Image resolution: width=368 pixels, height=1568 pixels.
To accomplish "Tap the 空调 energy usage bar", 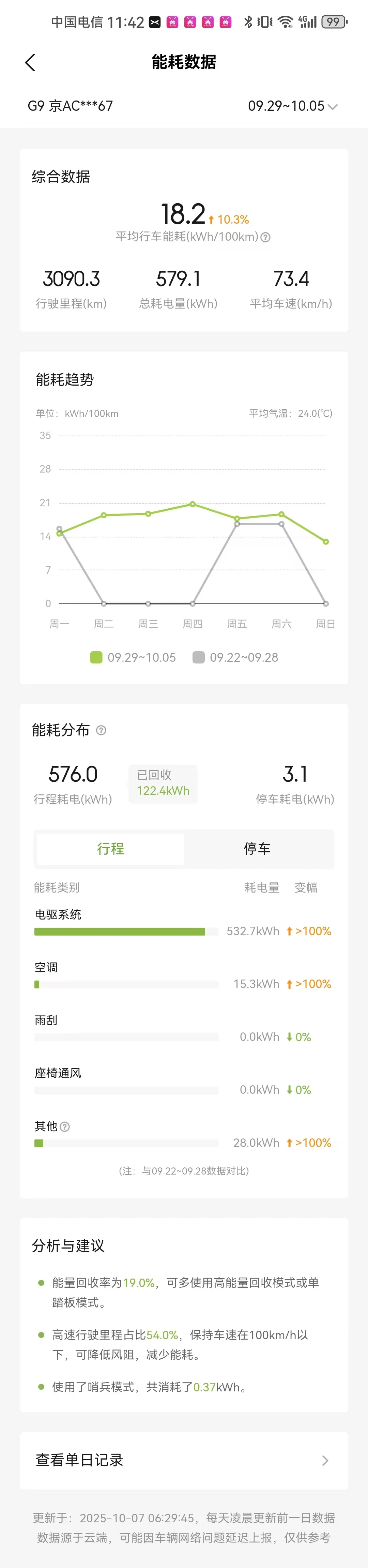I will tap(126, 984).
